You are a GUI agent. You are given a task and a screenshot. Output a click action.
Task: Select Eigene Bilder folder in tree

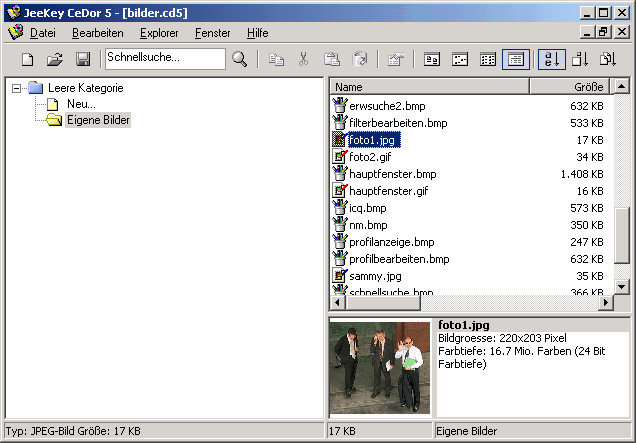98,120
